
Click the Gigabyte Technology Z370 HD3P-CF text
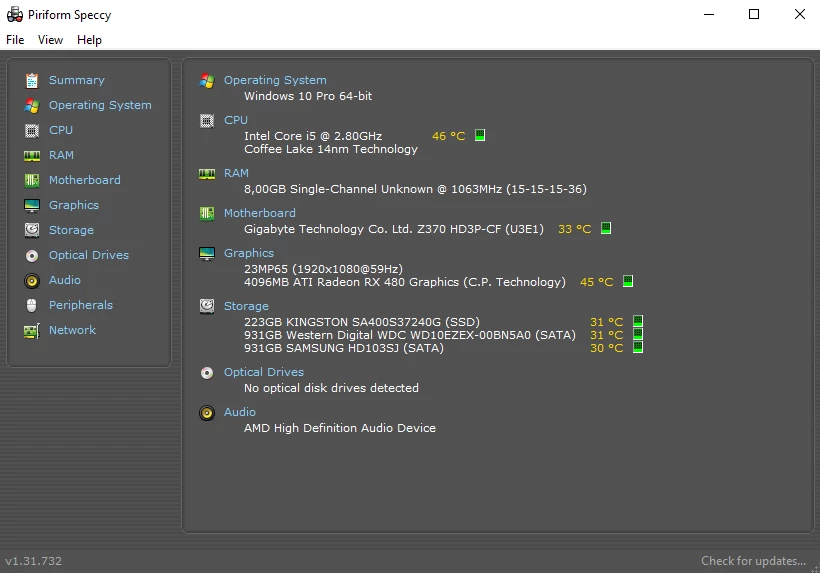[x=394, y=229]
